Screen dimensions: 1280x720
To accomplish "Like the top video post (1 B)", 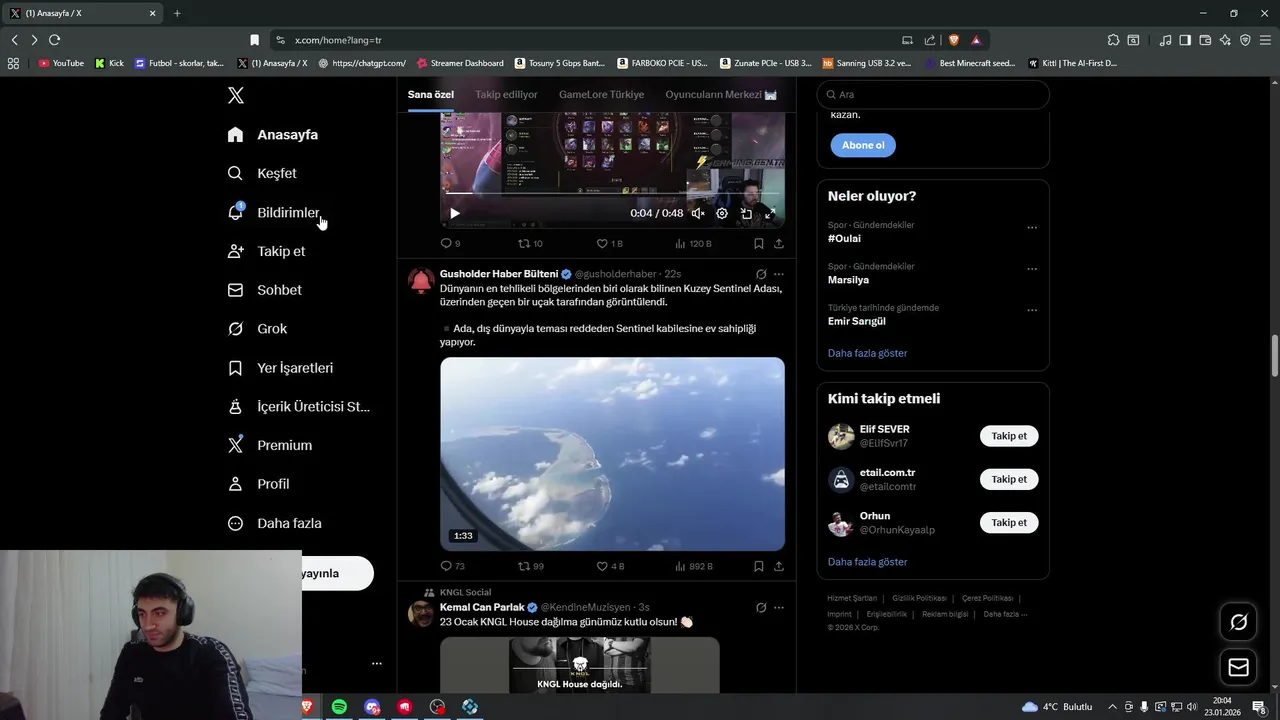I will [x=610, y=243].
